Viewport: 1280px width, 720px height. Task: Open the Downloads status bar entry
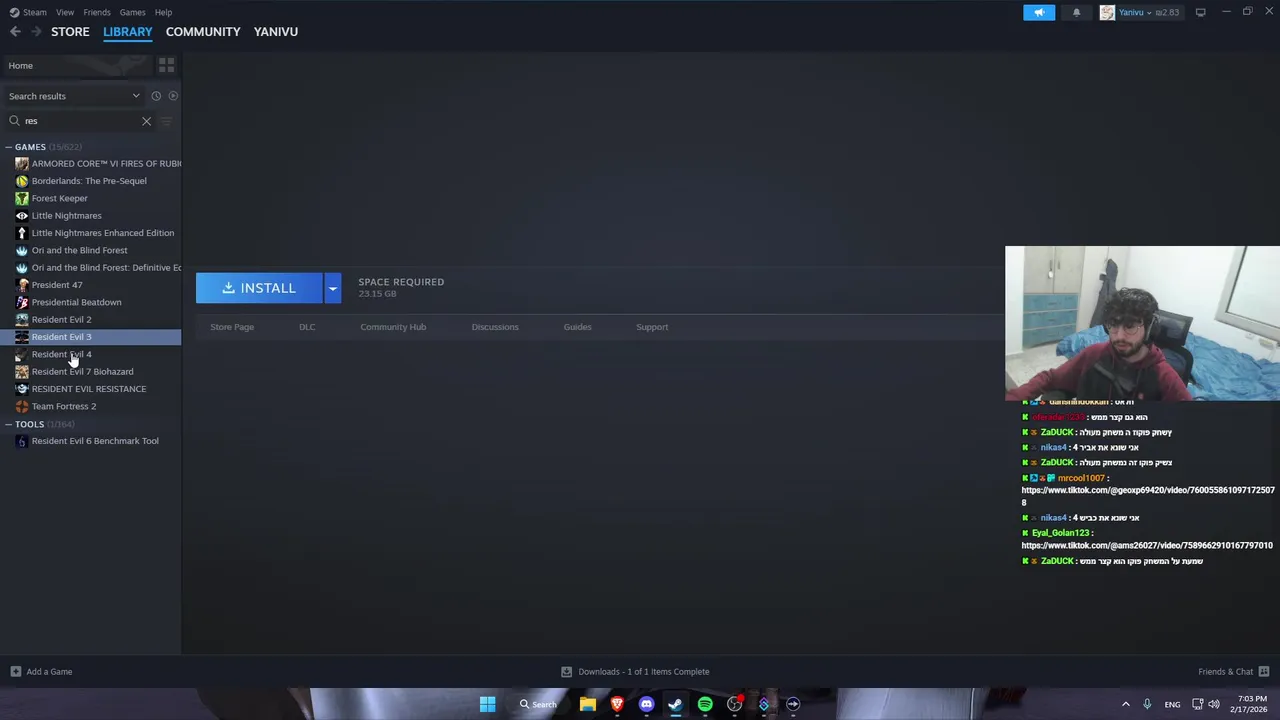point(635,672)
